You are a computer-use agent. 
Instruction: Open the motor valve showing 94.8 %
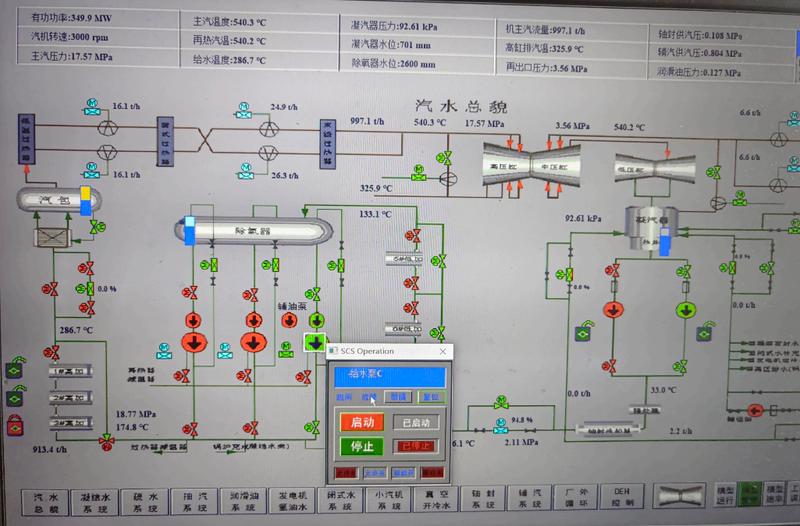501,426
